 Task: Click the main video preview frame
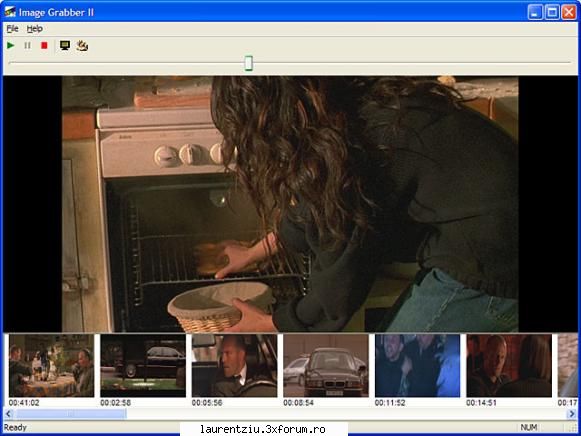(x=290, y=204)
